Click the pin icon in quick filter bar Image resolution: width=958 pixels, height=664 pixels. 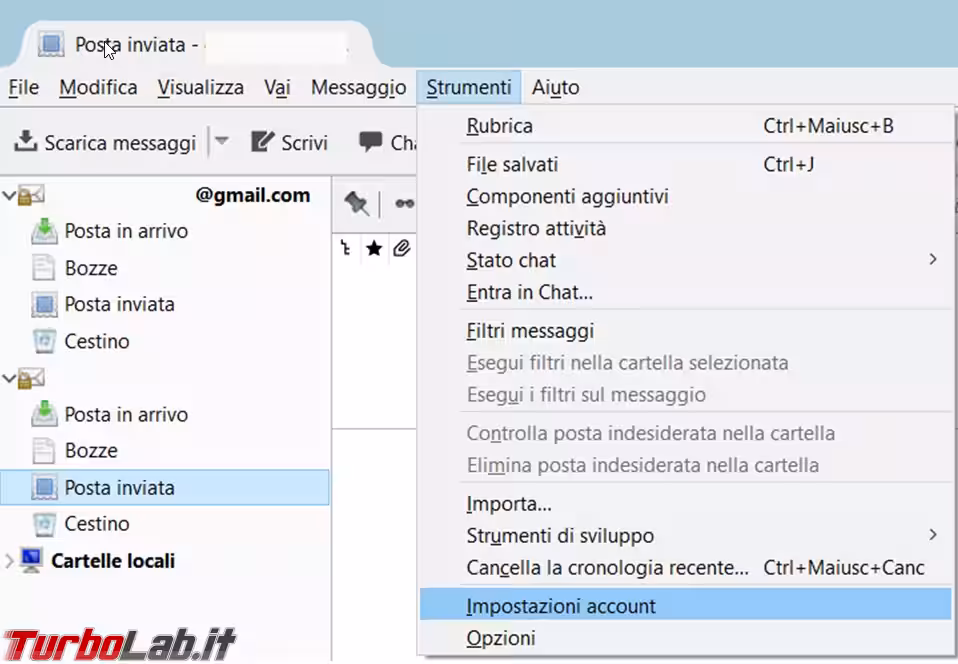[x=356, y=203]
